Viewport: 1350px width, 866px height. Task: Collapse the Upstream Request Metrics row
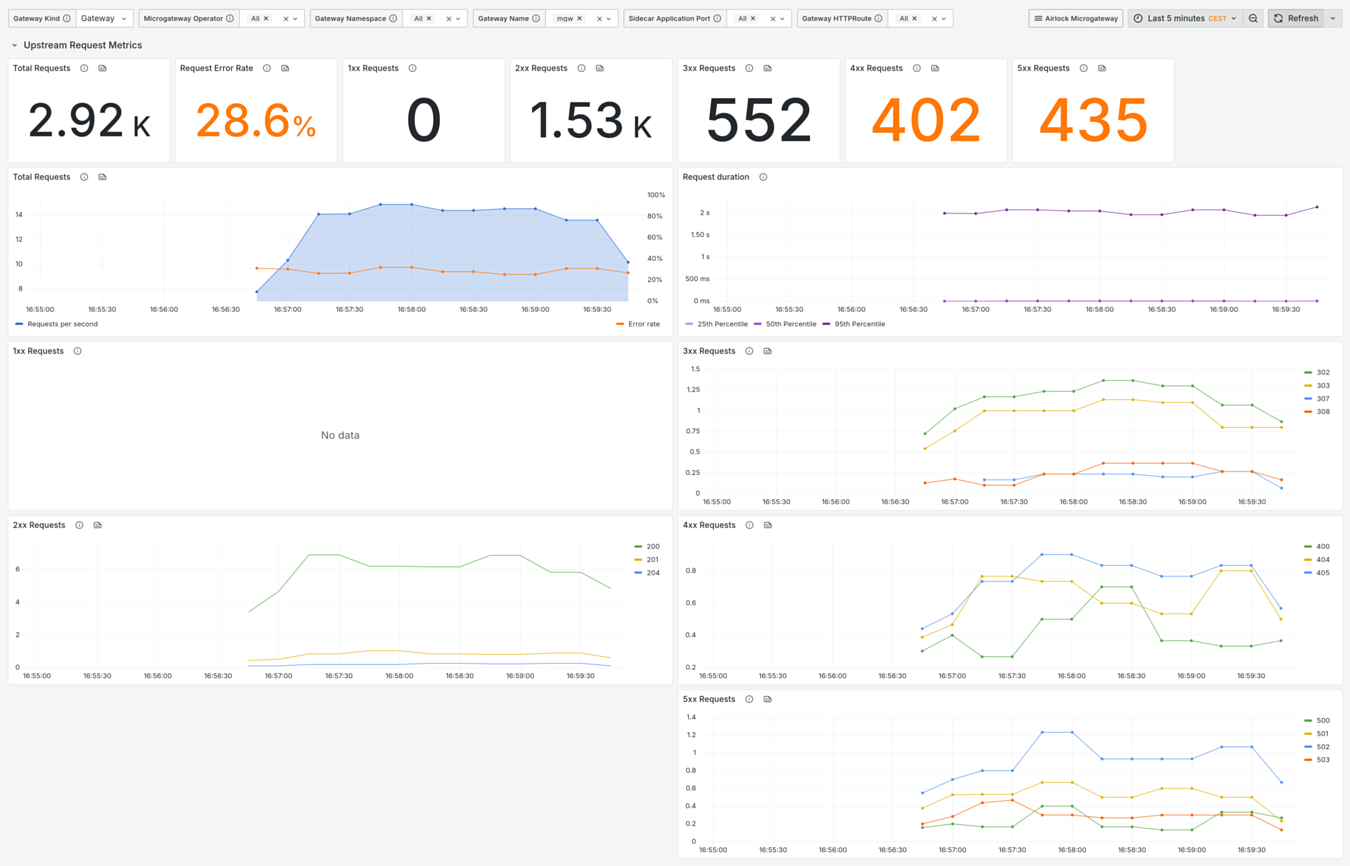point(15,45)
